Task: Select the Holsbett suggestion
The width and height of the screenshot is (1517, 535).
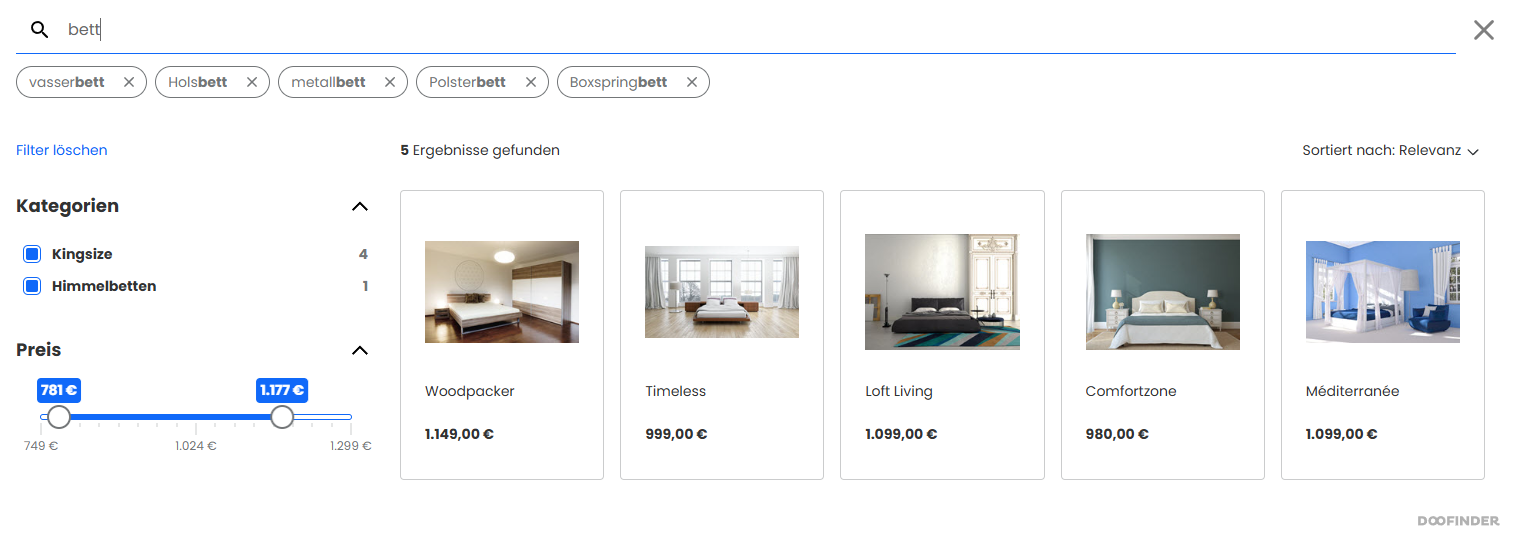Action: click(x=198, y=82)
